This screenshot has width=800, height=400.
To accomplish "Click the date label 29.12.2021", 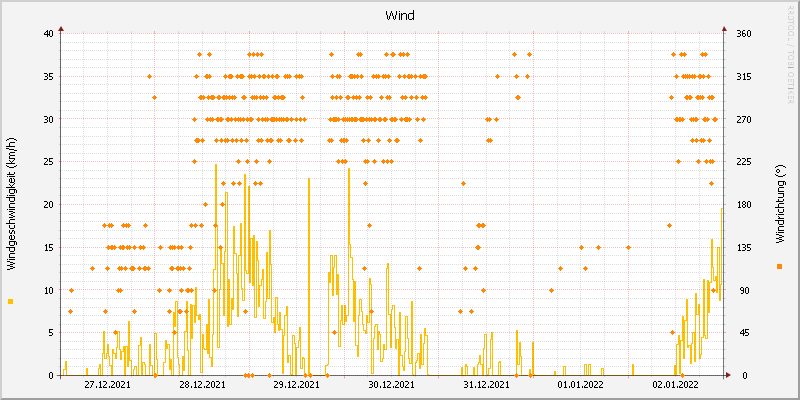I will click(296, 384).
